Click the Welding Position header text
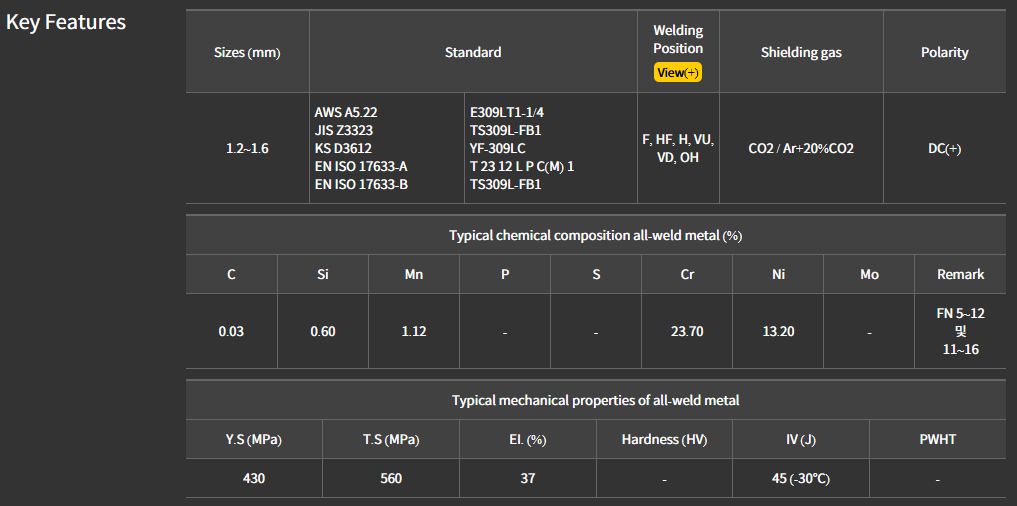1017x506 pixels. 678,40
